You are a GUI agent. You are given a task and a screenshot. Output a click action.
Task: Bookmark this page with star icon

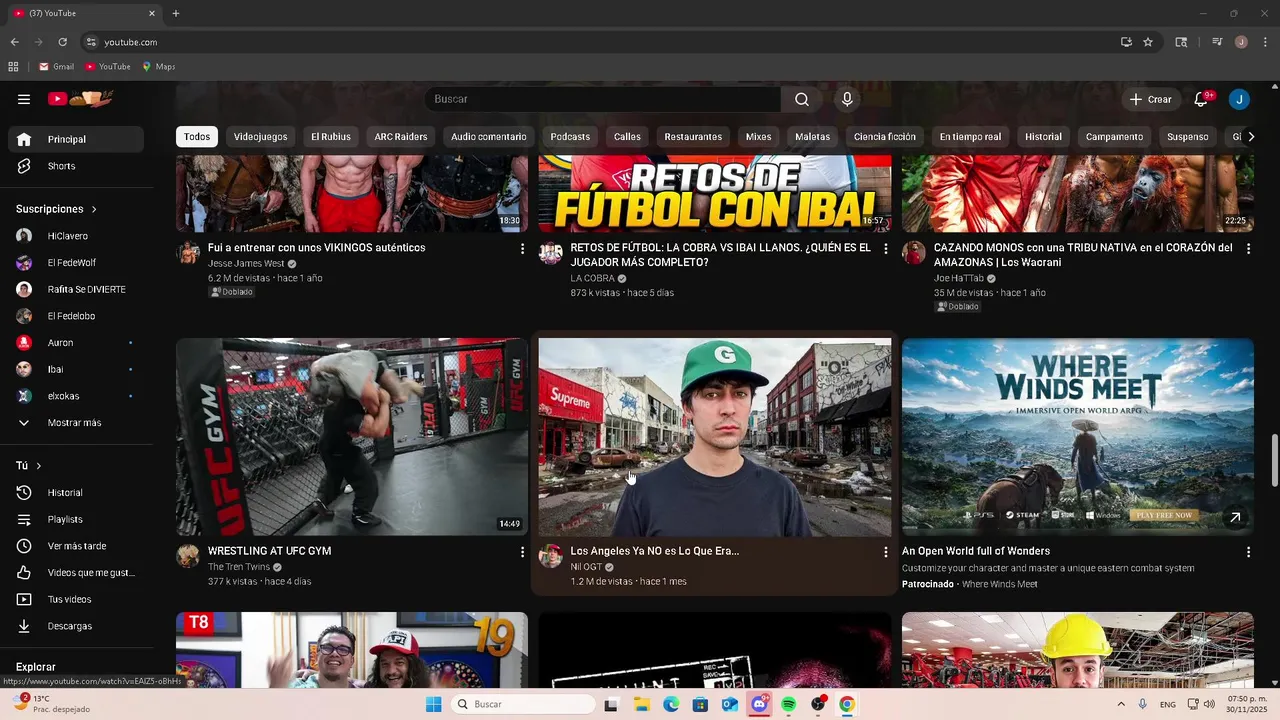[1148, 42]
